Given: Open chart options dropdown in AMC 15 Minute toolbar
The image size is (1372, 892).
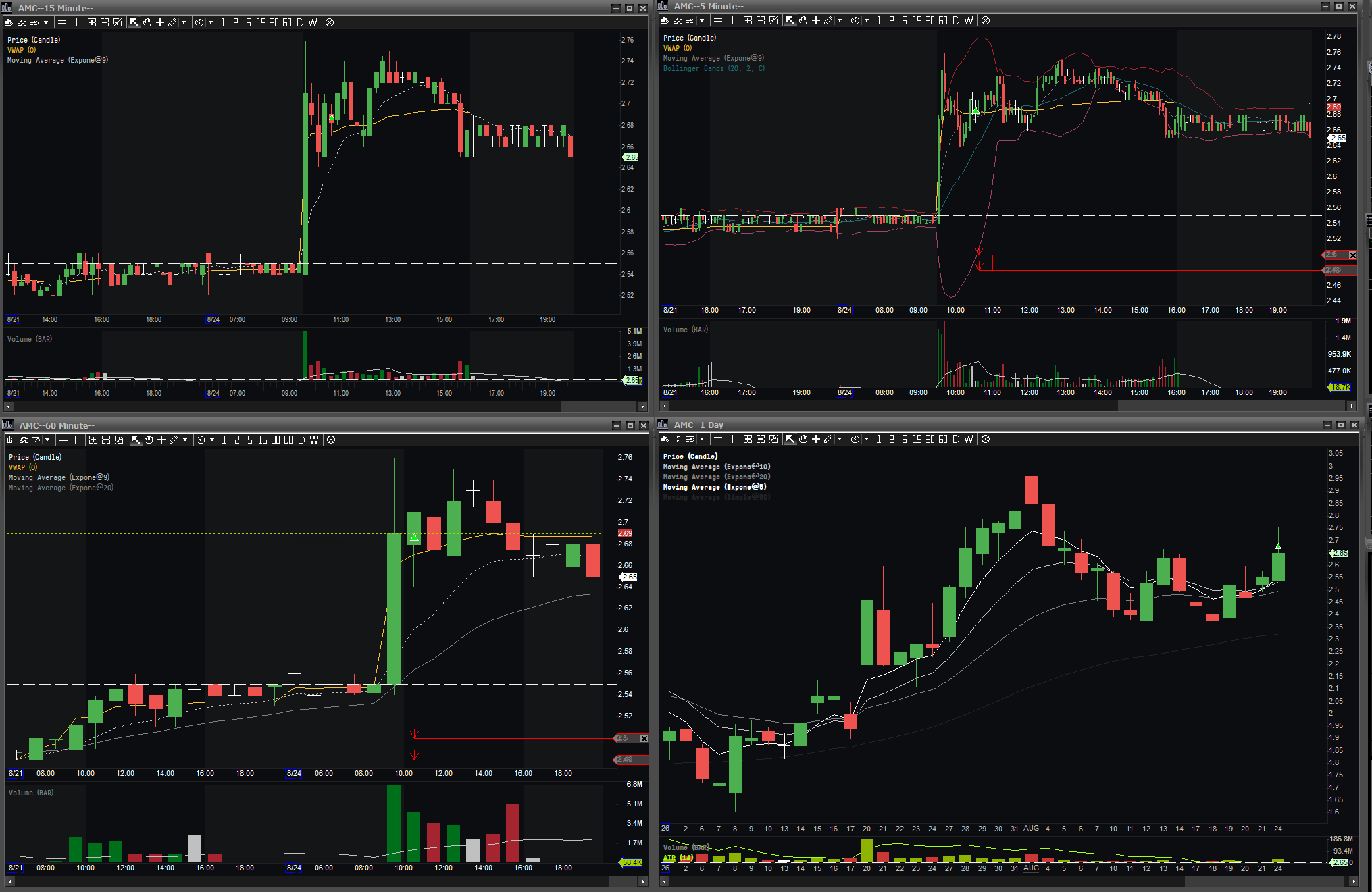Looking at the screenshot, I should coord(46,22).
